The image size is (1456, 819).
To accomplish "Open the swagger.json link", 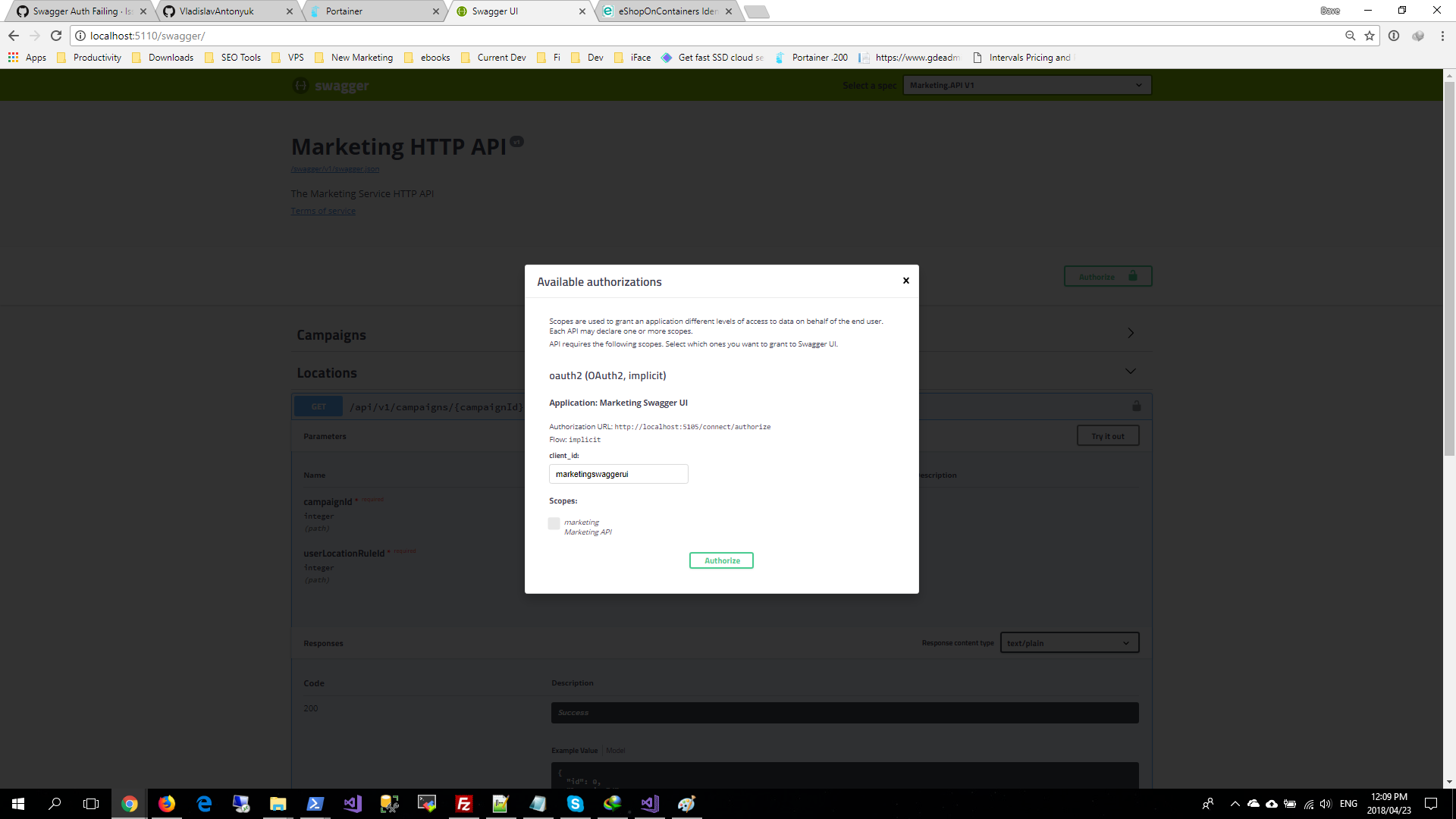I will coord(335,169).
